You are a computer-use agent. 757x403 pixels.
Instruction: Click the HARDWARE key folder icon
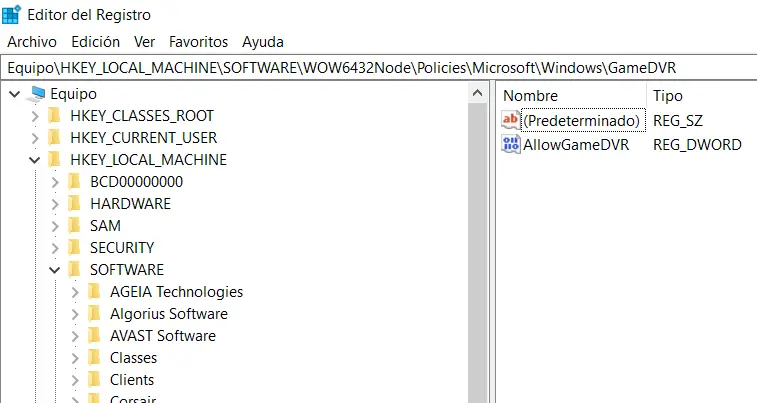point(74,204)
